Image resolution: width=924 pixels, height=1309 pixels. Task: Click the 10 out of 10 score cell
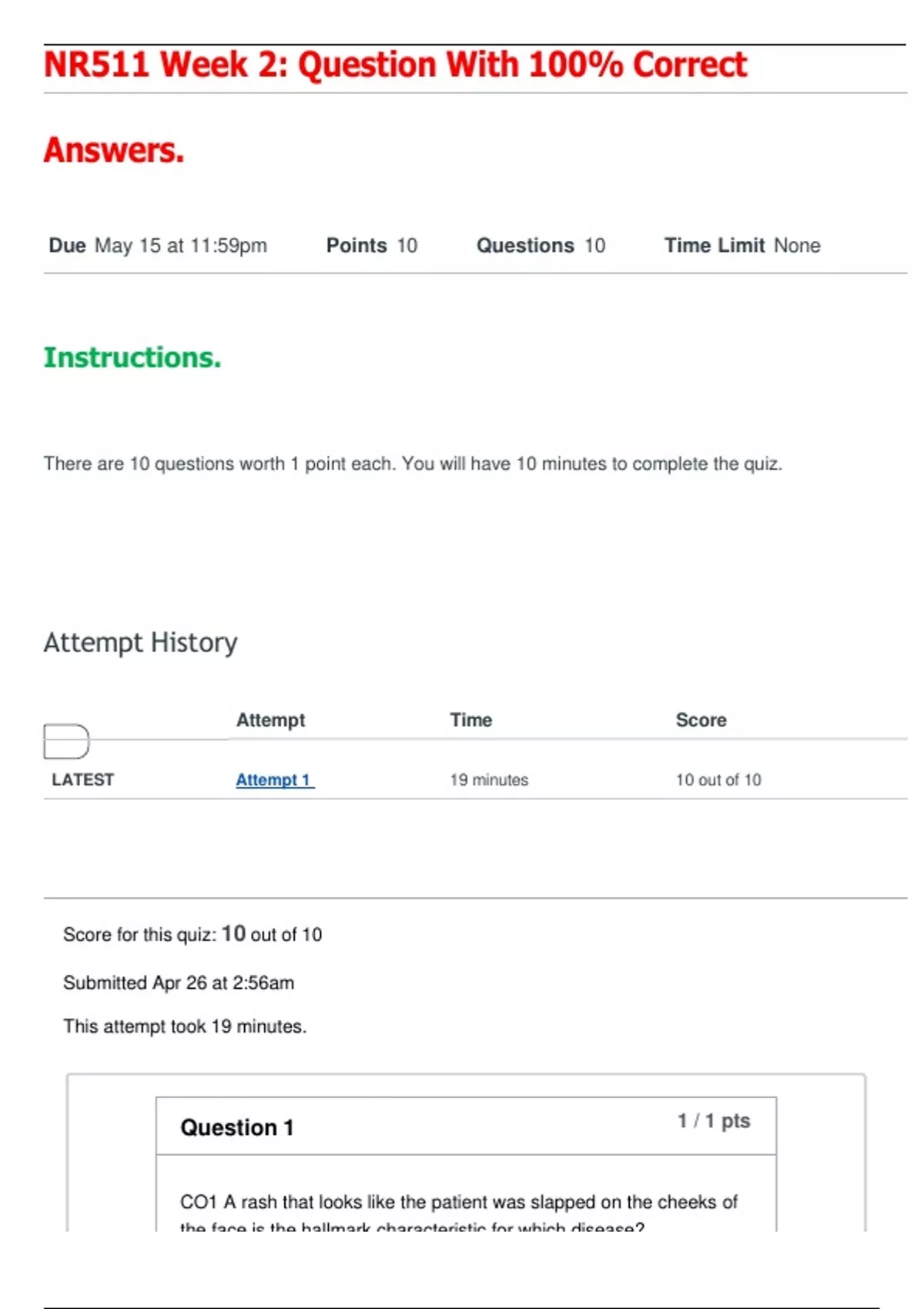[x=718, y=779]
